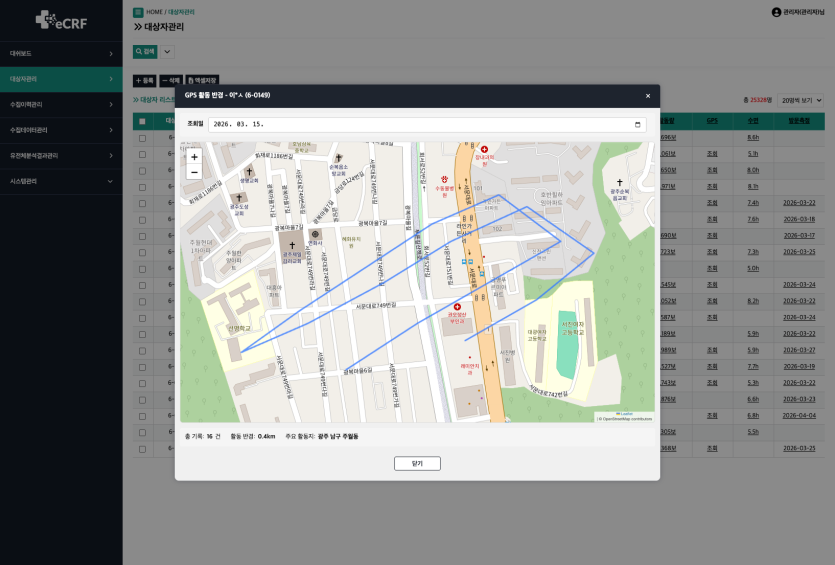Check the last row checkbox in subject list

(x=142, y=449)
